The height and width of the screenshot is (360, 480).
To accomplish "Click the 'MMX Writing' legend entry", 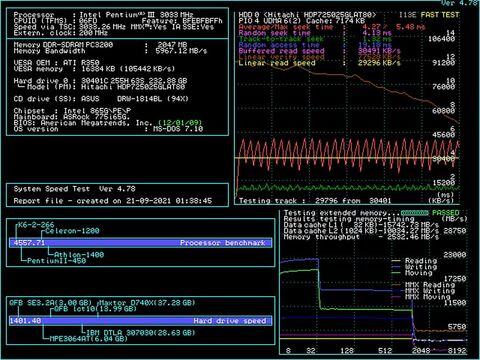I will 423,291.
